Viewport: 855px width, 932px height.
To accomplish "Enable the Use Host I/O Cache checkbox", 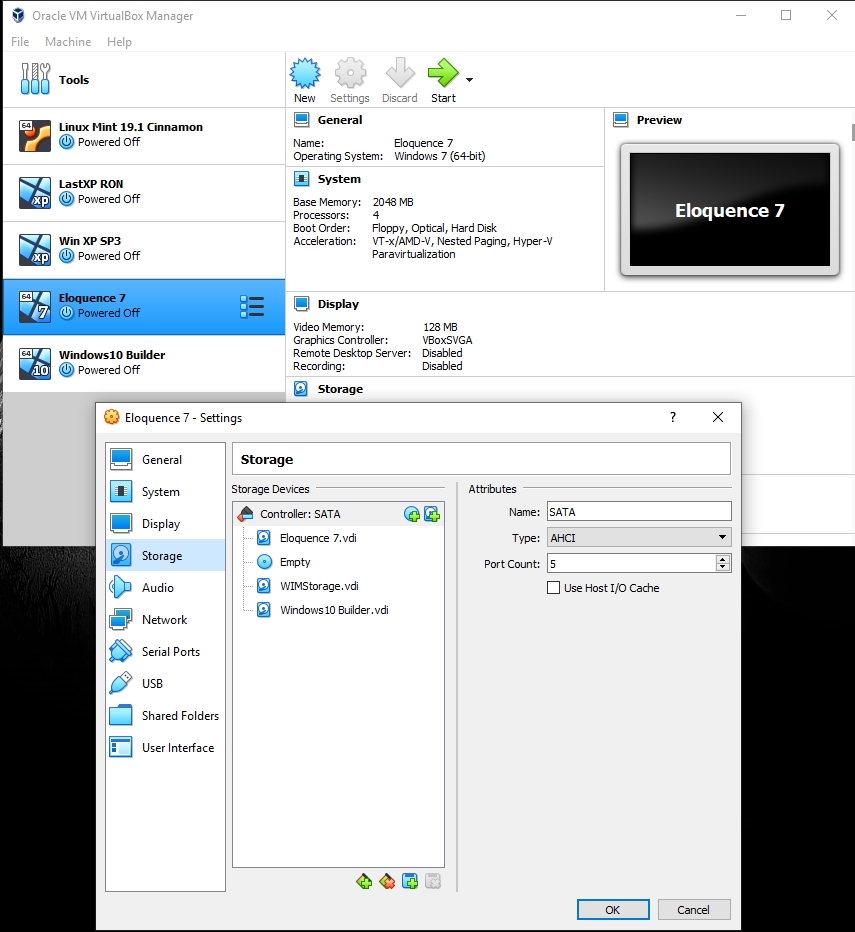I will [554, 588].
